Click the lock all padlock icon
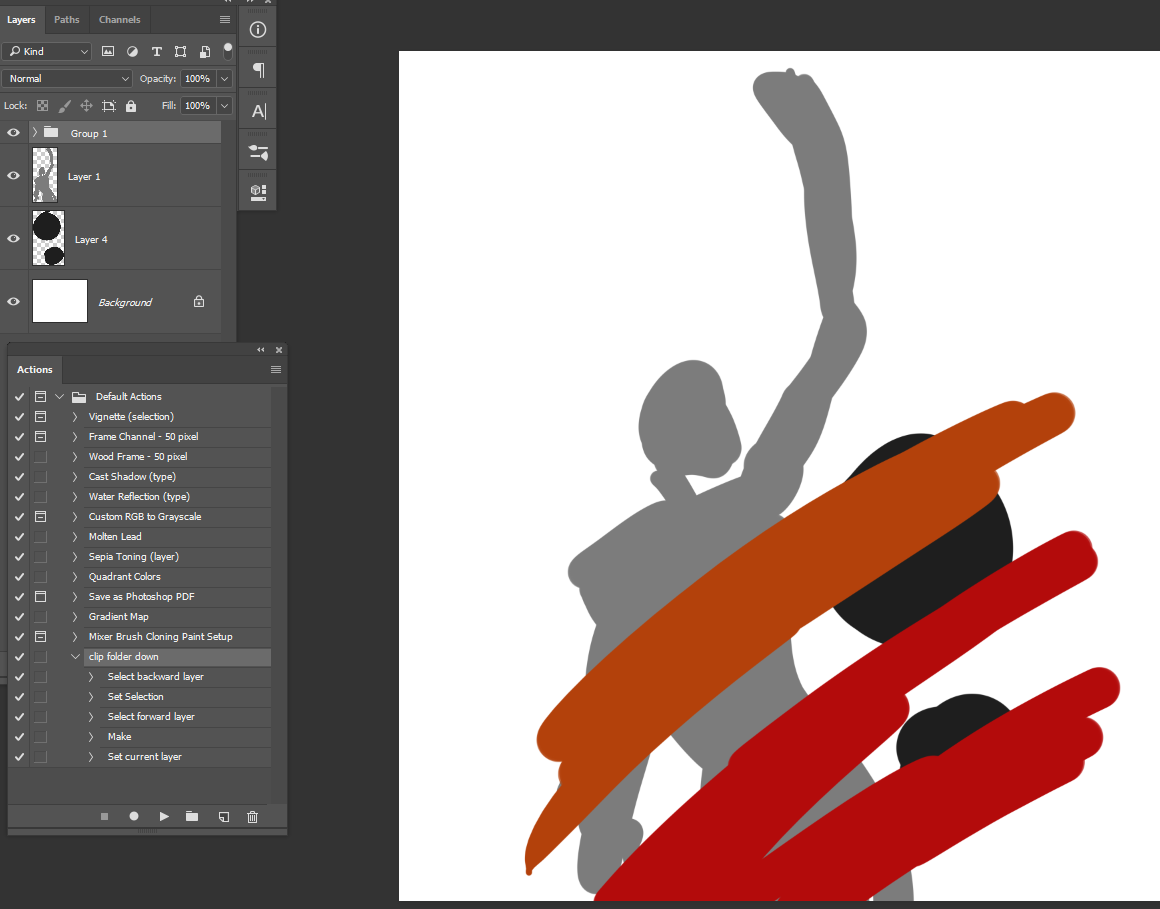 (x=130, y=105)
